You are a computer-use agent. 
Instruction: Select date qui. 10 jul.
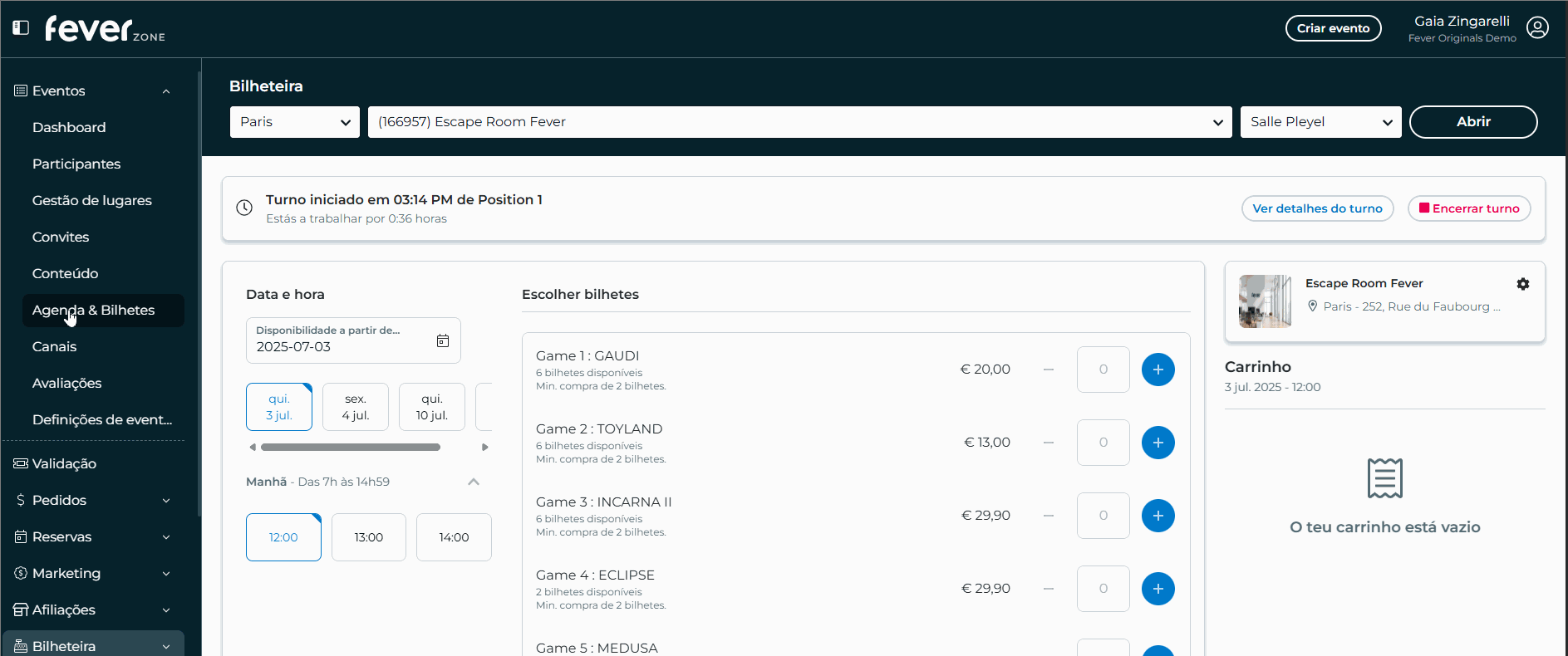pyautogui.click(x=432, y=407)
